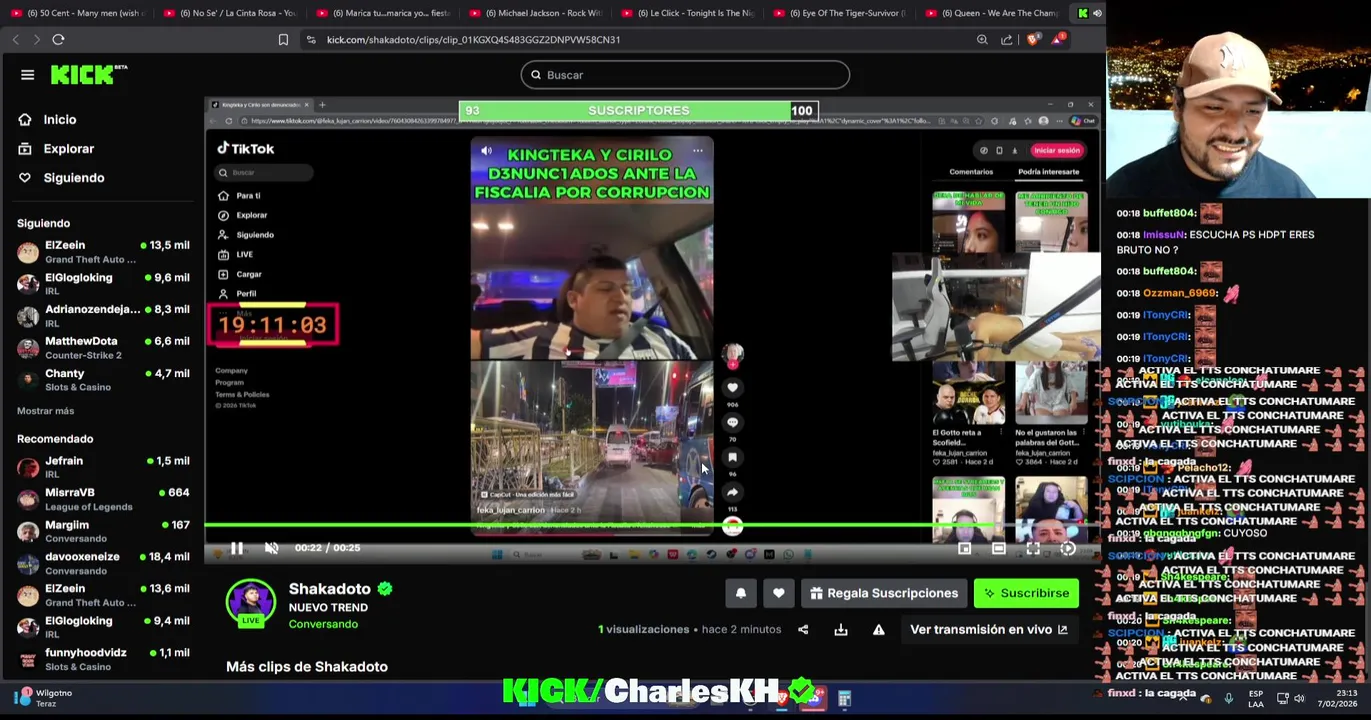1371x720 pixels.
Task: Download the clip with the download icon
Action: point(841,629)
